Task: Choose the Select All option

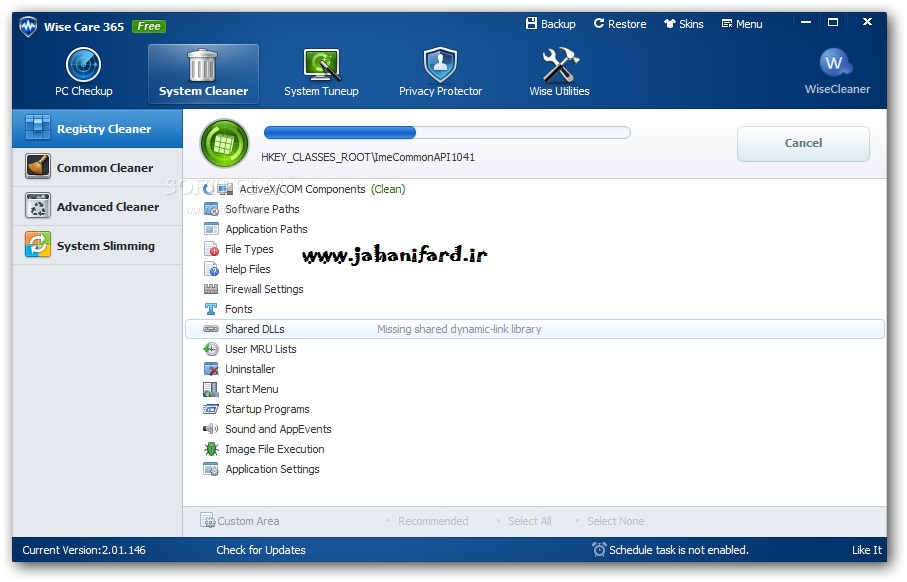Action: (x=529, y=521)
